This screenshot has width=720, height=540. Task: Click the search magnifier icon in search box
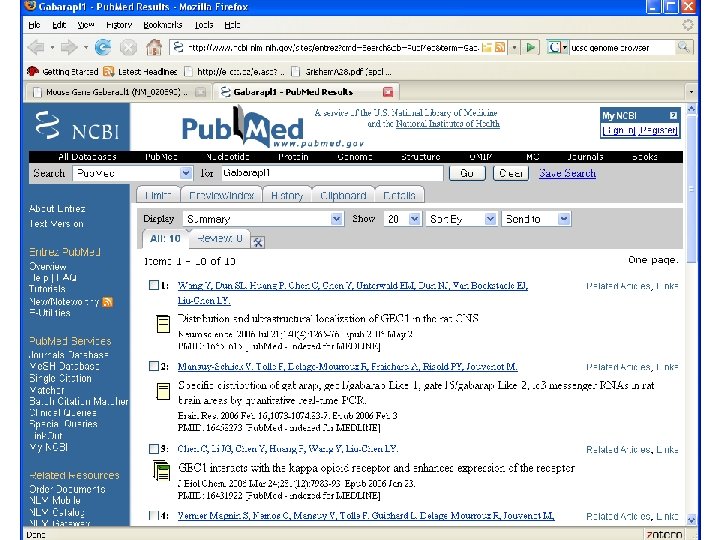click(684, 47)
